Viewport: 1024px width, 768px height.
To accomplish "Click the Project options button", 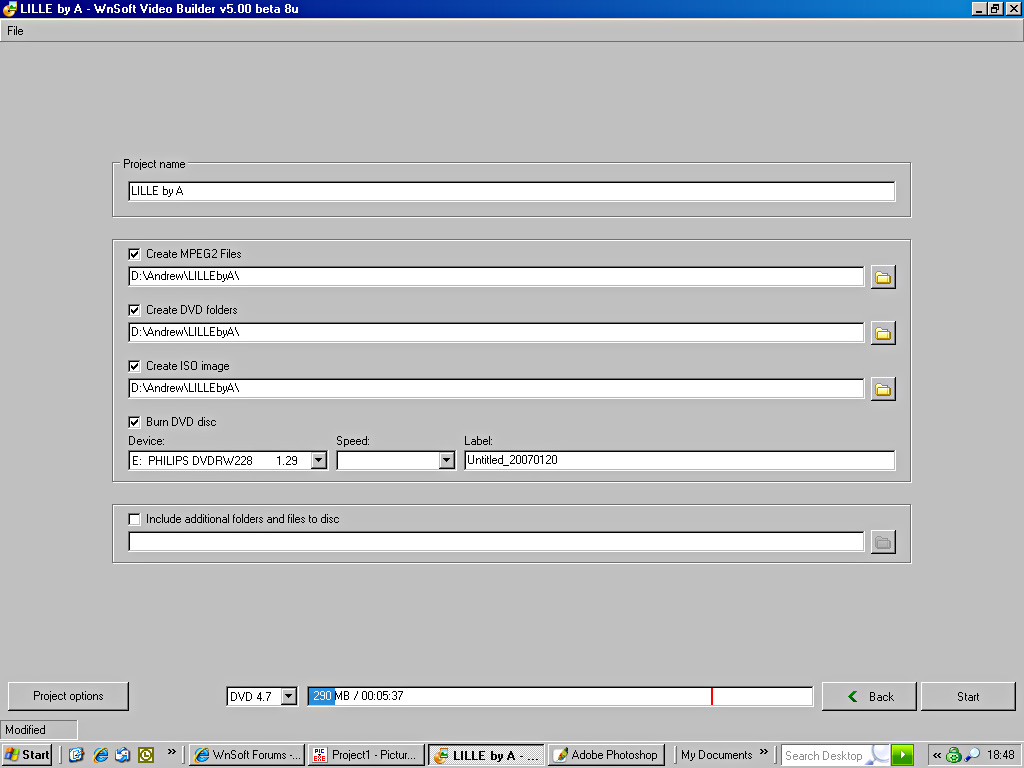I will tap(68, 696).
